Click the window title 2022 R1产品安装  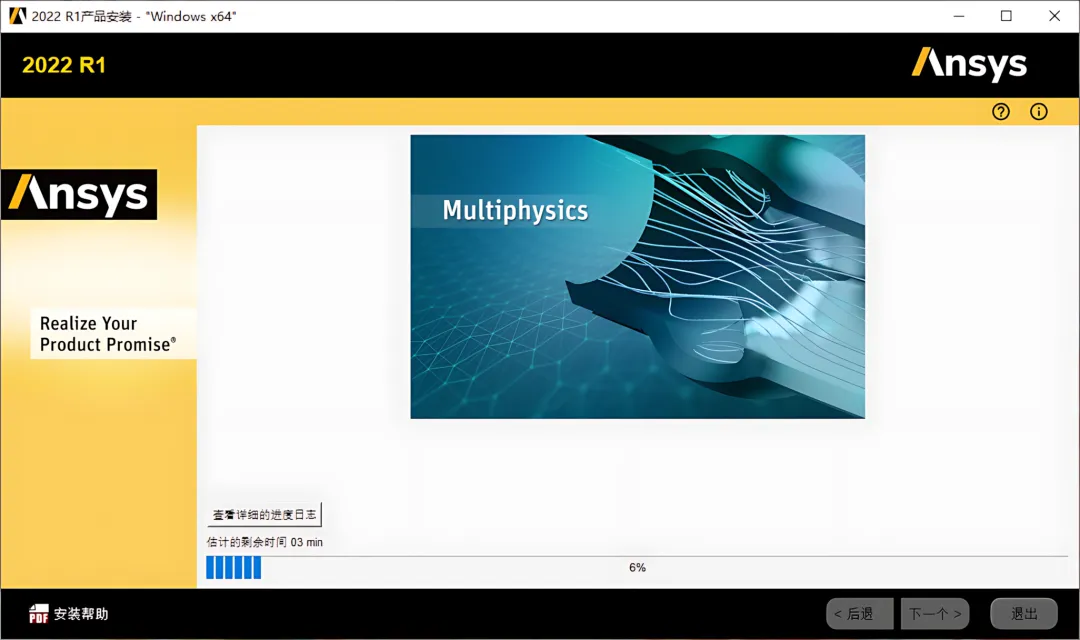point(134,17)
